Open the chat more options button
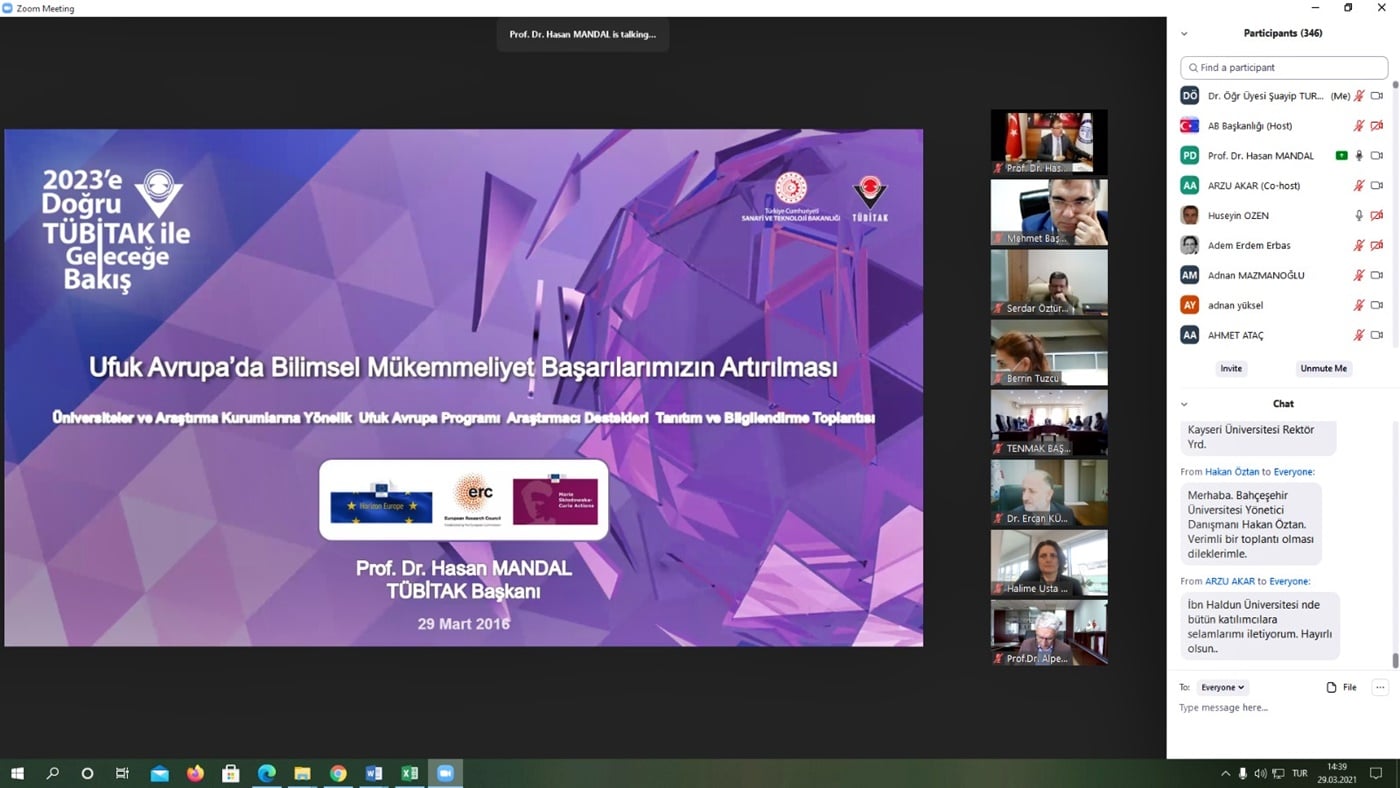Image resolution: width=1400 pixels, height=788 pixels. tap(1380, 687)
